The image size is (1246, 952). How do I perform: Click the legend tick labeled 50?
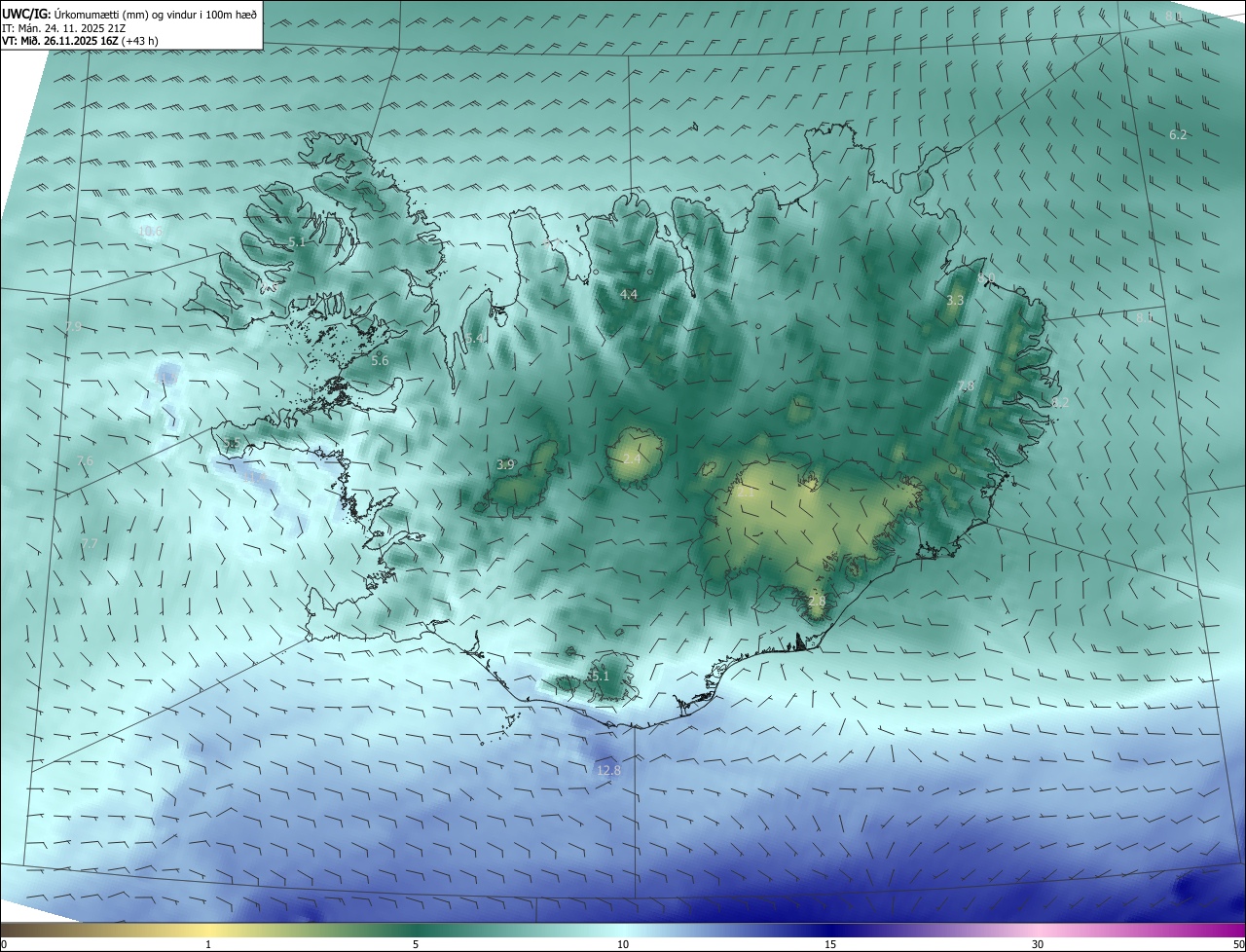(x=1238, y=945)
